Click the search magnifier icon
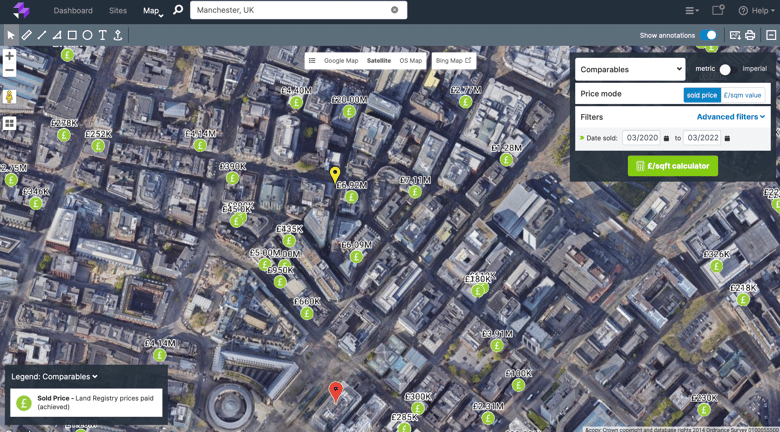 click(178, 10)
